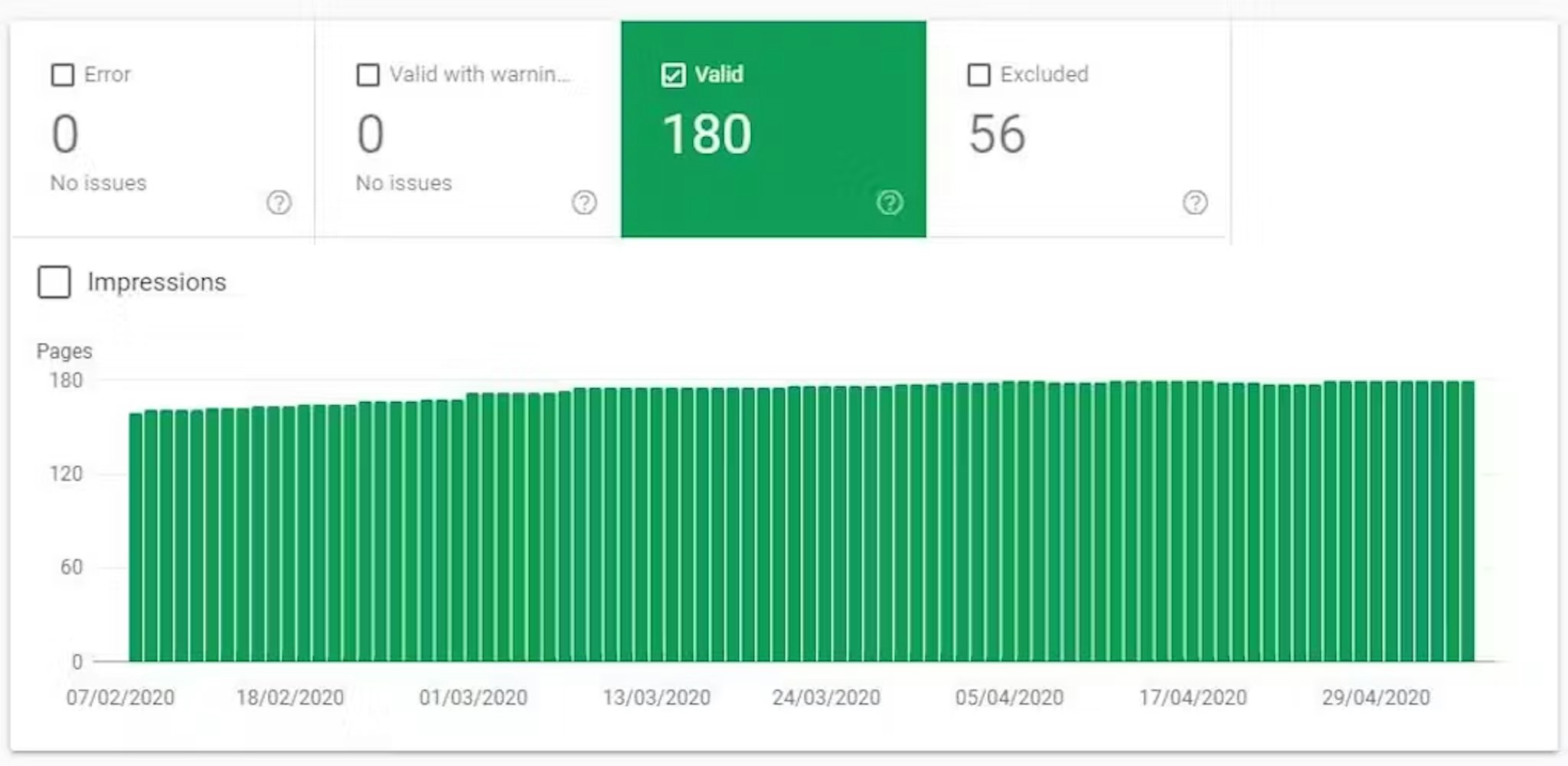Click help icon in green Valid card

coord(890,203)
